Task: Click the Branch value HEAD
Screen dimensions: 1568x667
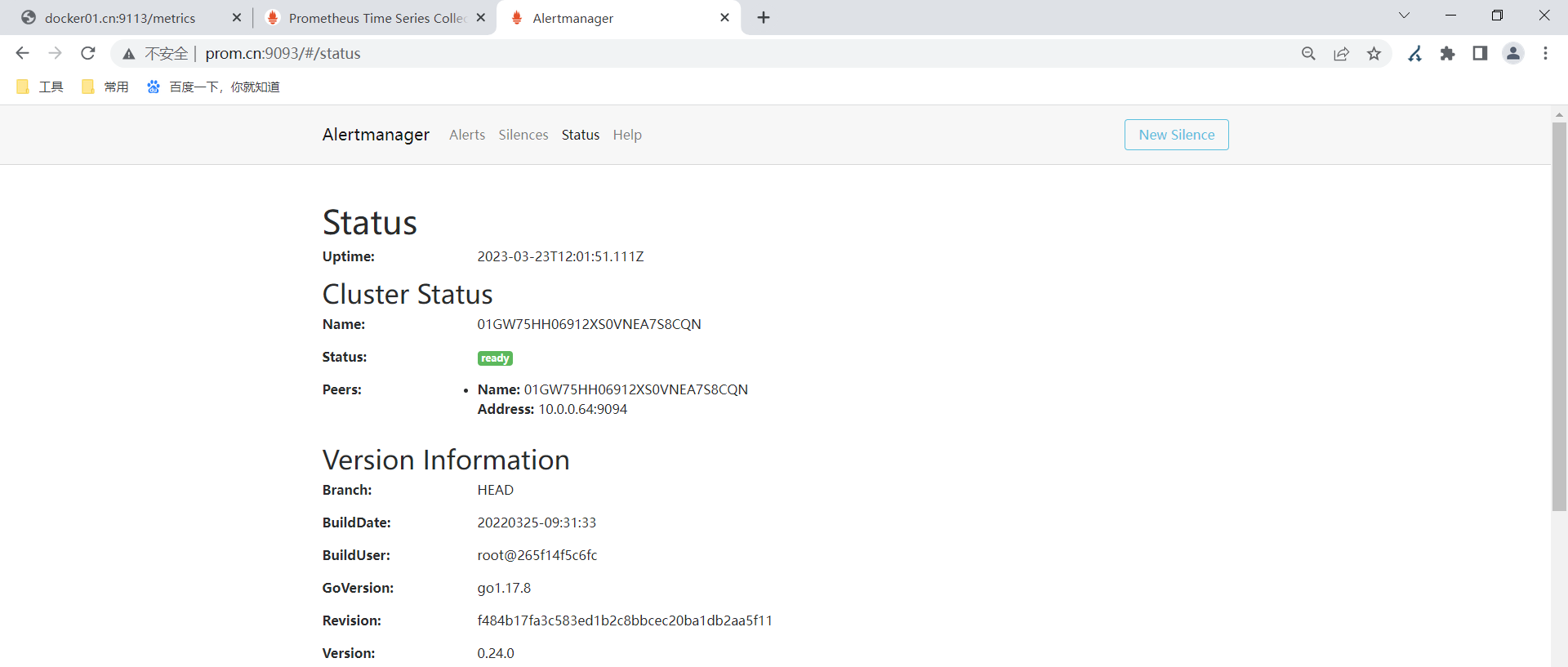Action: [x=496, y=490]
